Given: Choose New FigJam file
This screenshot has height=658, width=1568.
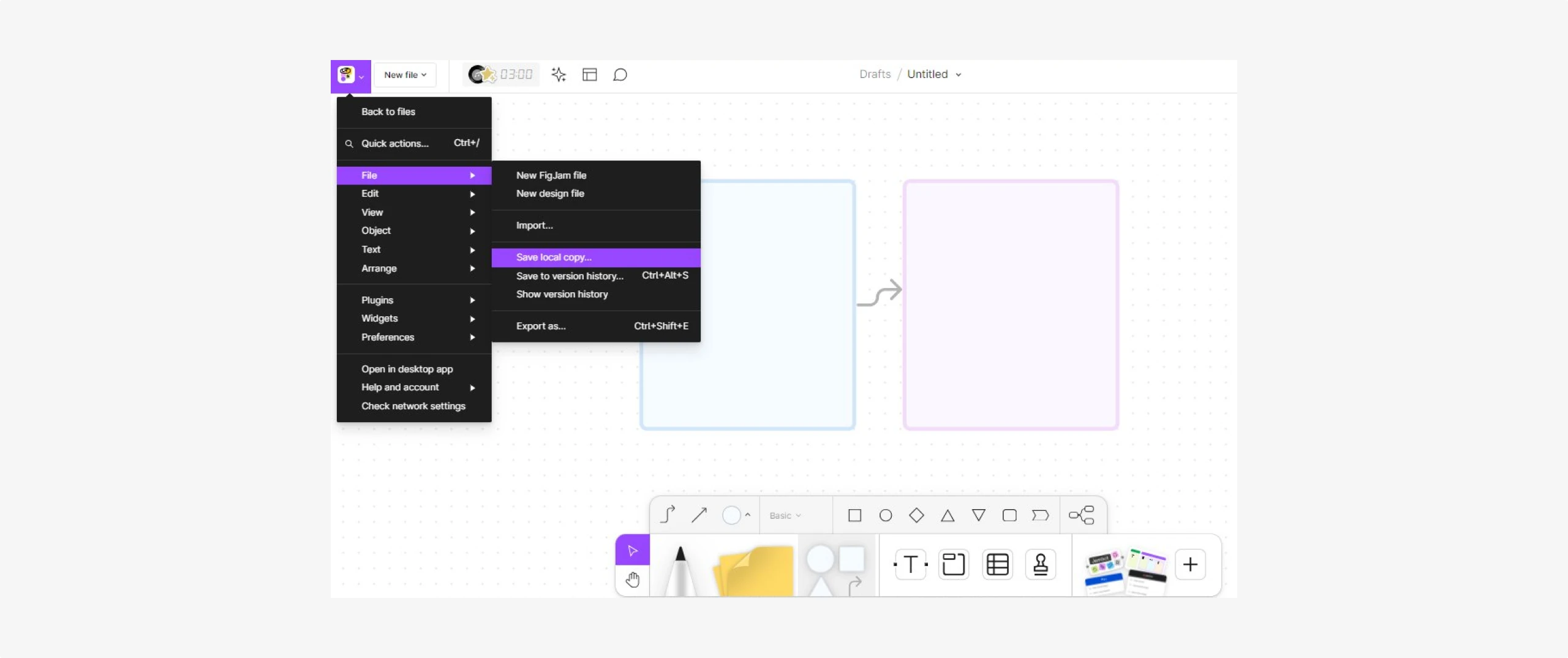Looking at the screenshot, I should [596, 175].
